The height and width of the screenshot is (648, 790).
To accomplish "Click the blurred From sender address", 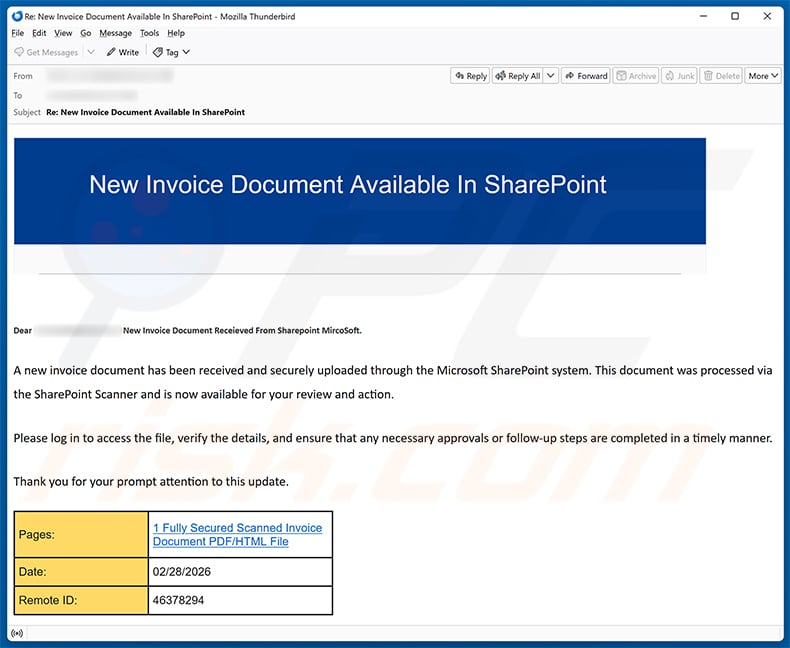I will (110, 76).
